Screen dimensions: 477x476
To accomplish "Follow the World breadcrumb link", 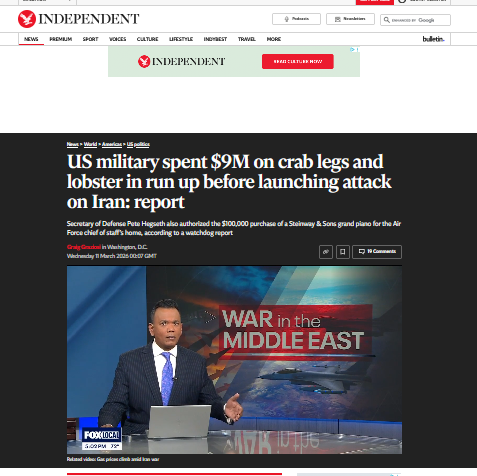I will (90, 144).
